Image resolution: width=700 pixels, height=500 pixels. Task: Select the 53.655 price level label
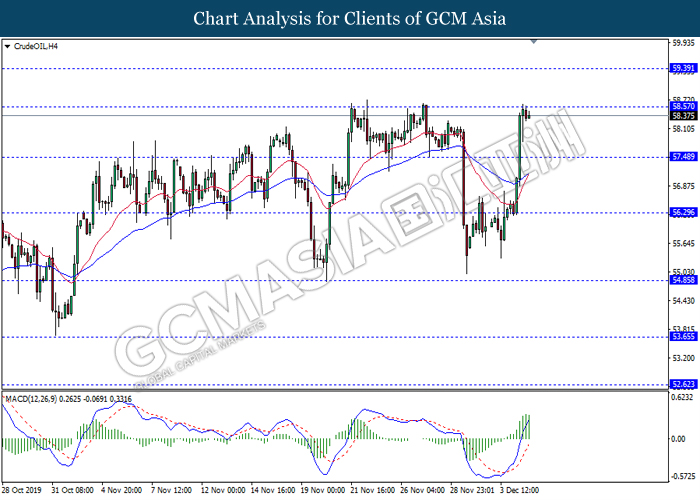[683, 336]
